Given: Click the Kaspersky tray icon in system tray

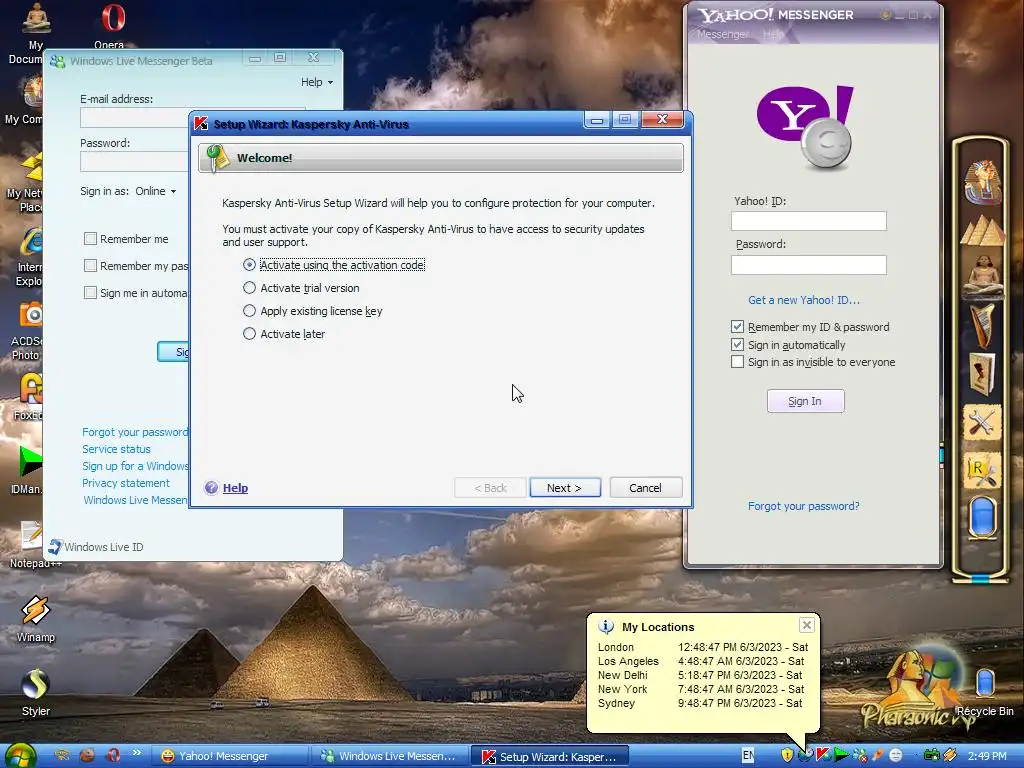Looking at the screenshot, I should click(x=823, y=756).
